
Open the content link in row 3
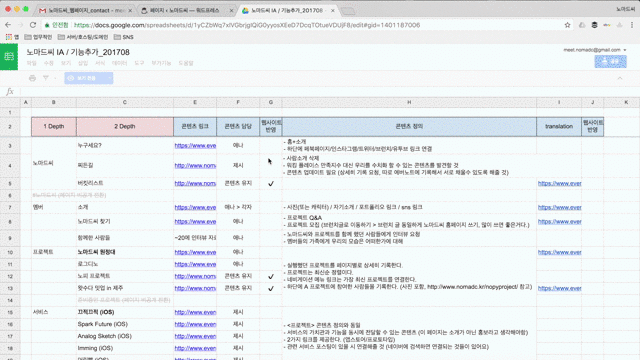pos(195,146)
